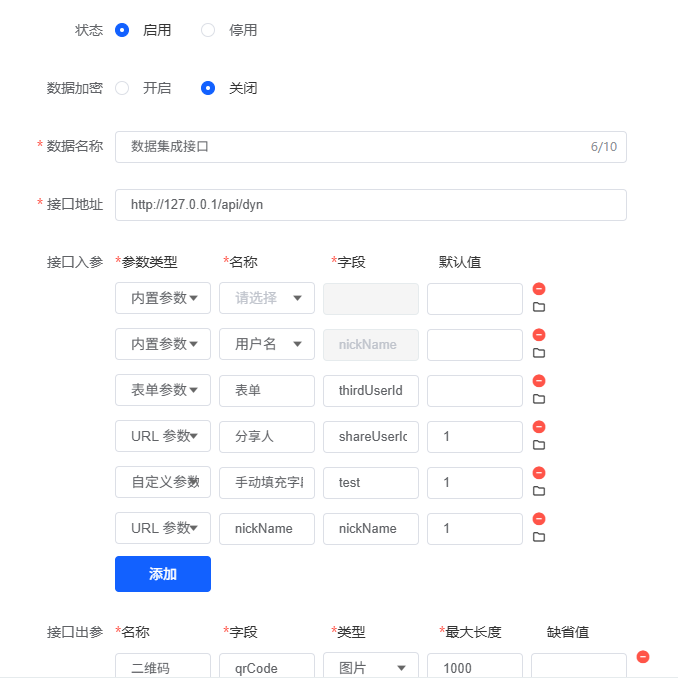The height and width of the screenshot is (681, 678).
Task: Click the 最大长度 field showing 1000
Action: tap(475, 668)
